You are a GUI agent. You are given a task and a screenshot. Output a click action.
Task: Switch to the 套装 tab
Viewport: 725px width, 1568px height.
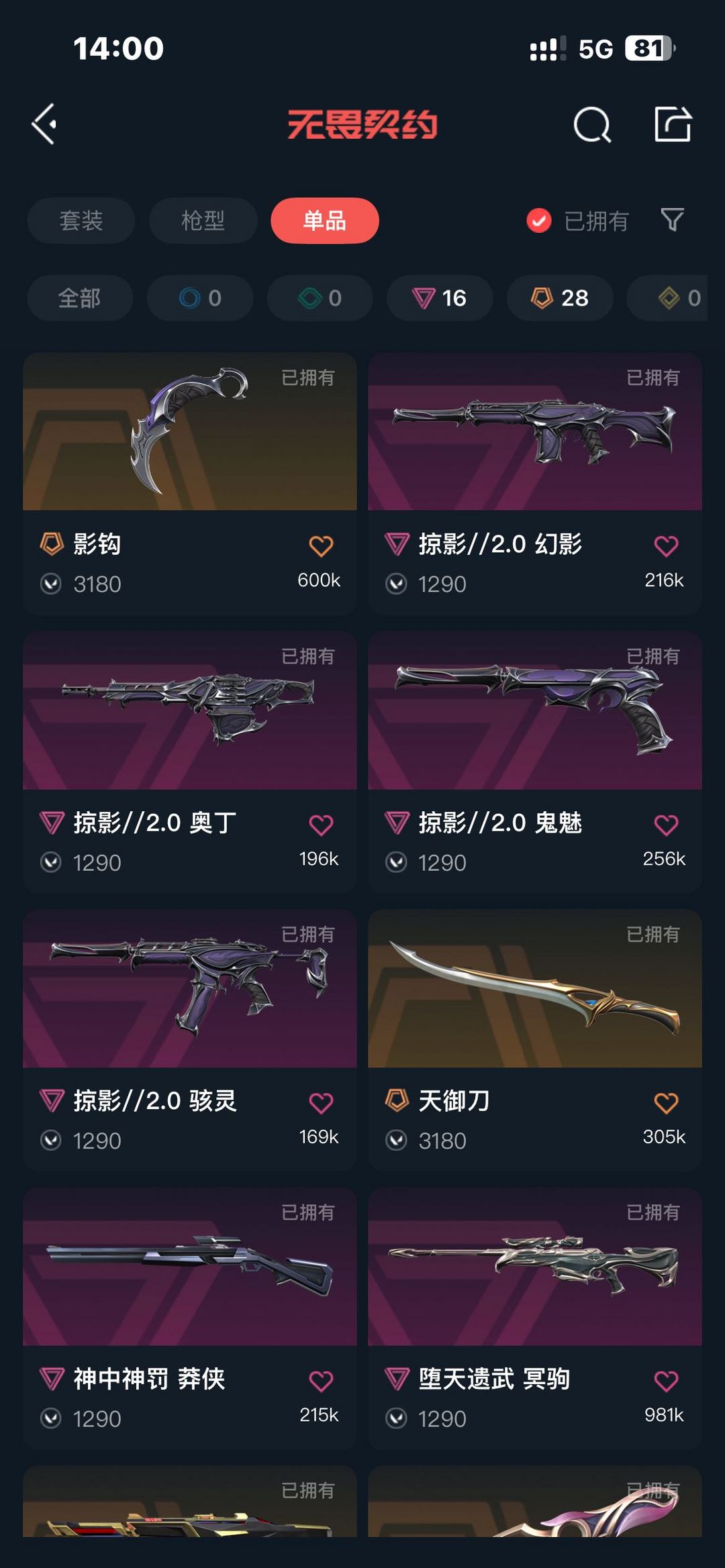coord(81,220)
